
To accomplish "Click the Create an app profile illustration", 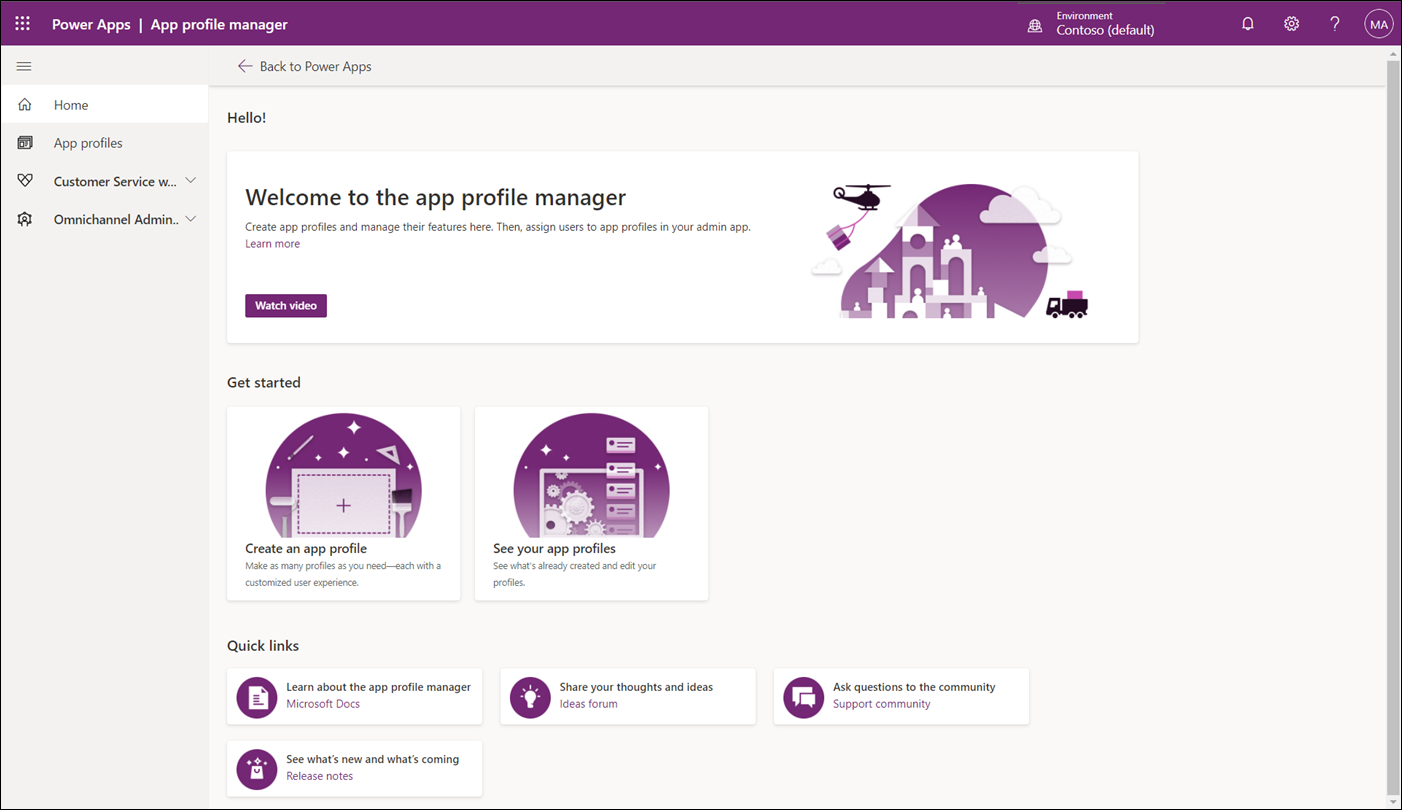I will coord(344,476).
